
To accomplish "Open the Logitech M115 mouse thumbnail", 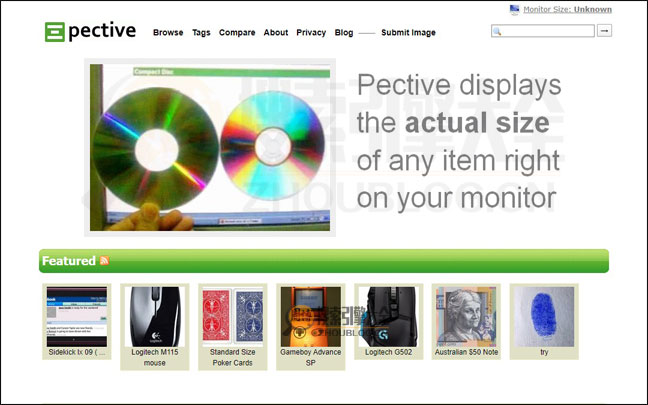I will (155, 317).
